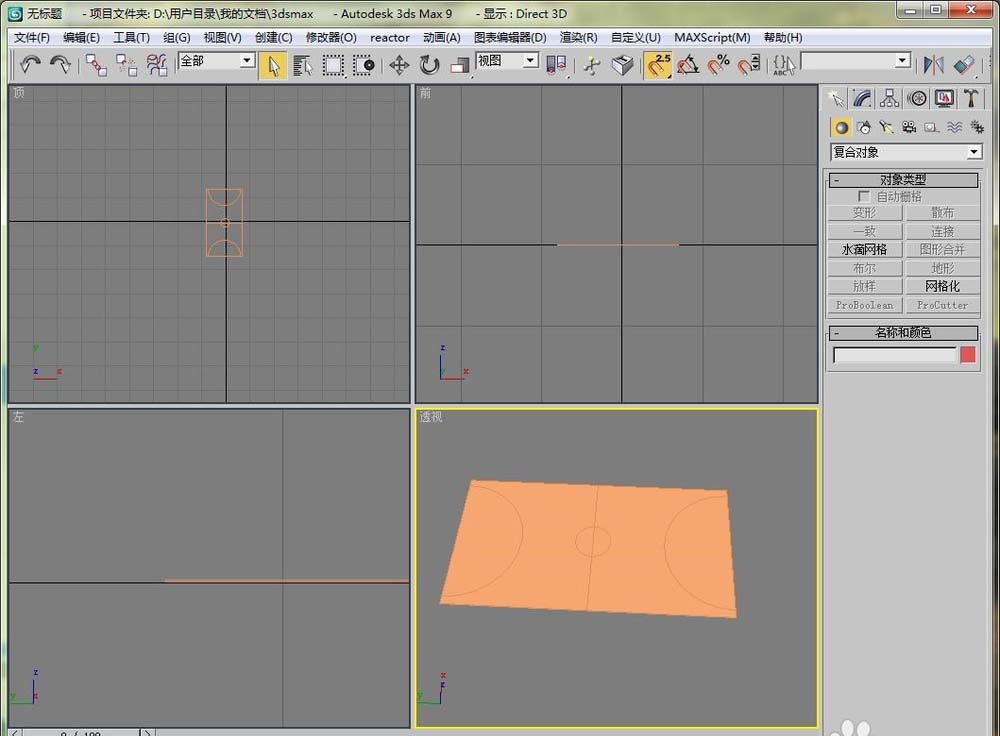Image resolution: width=1000 pixels, height=736 pixels.
Task: Select the Systems gears category icon
Action: (976, 128)
